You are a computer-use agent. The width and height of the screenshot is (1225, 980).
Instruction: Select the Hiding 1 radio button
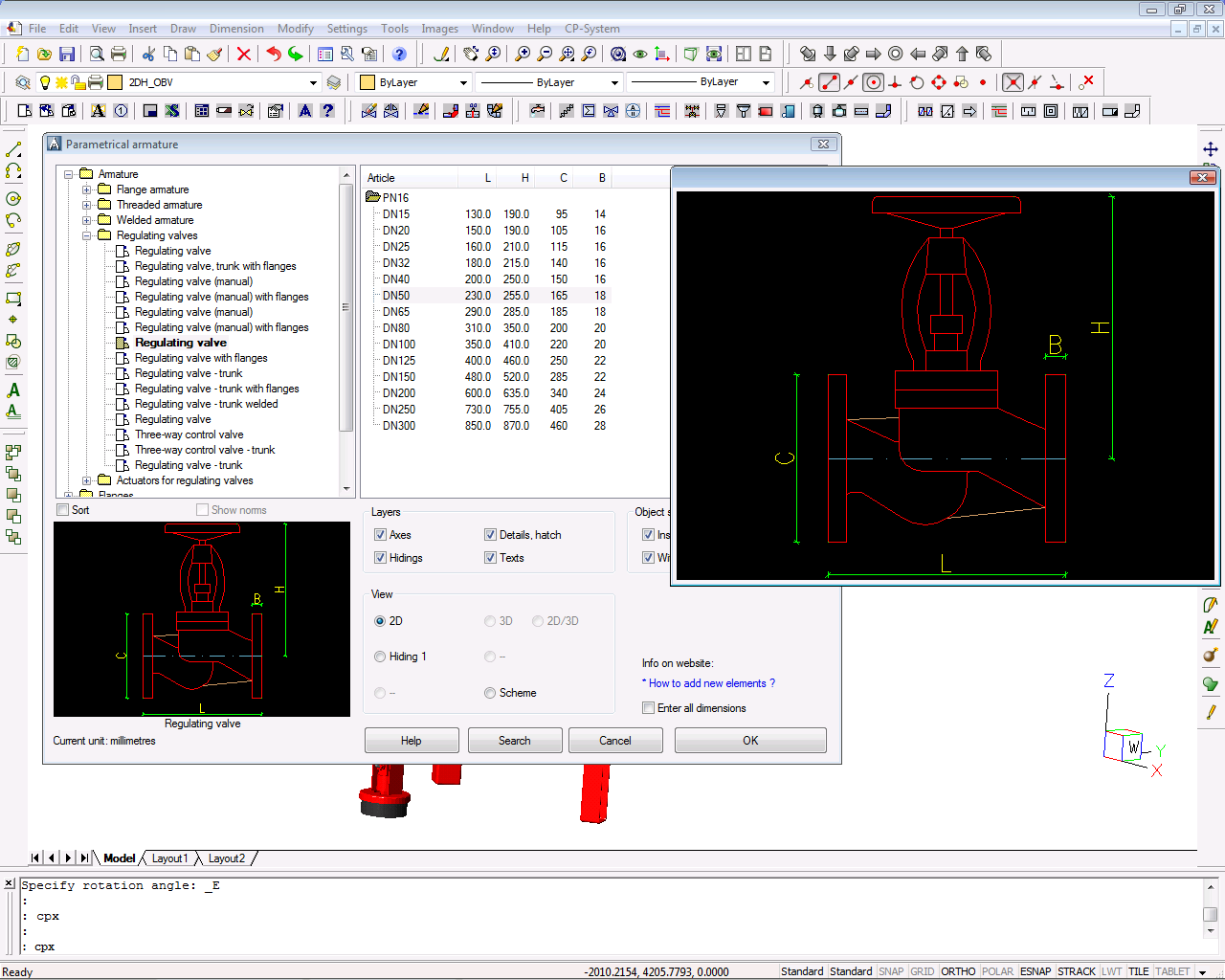(x=380, y=657)
